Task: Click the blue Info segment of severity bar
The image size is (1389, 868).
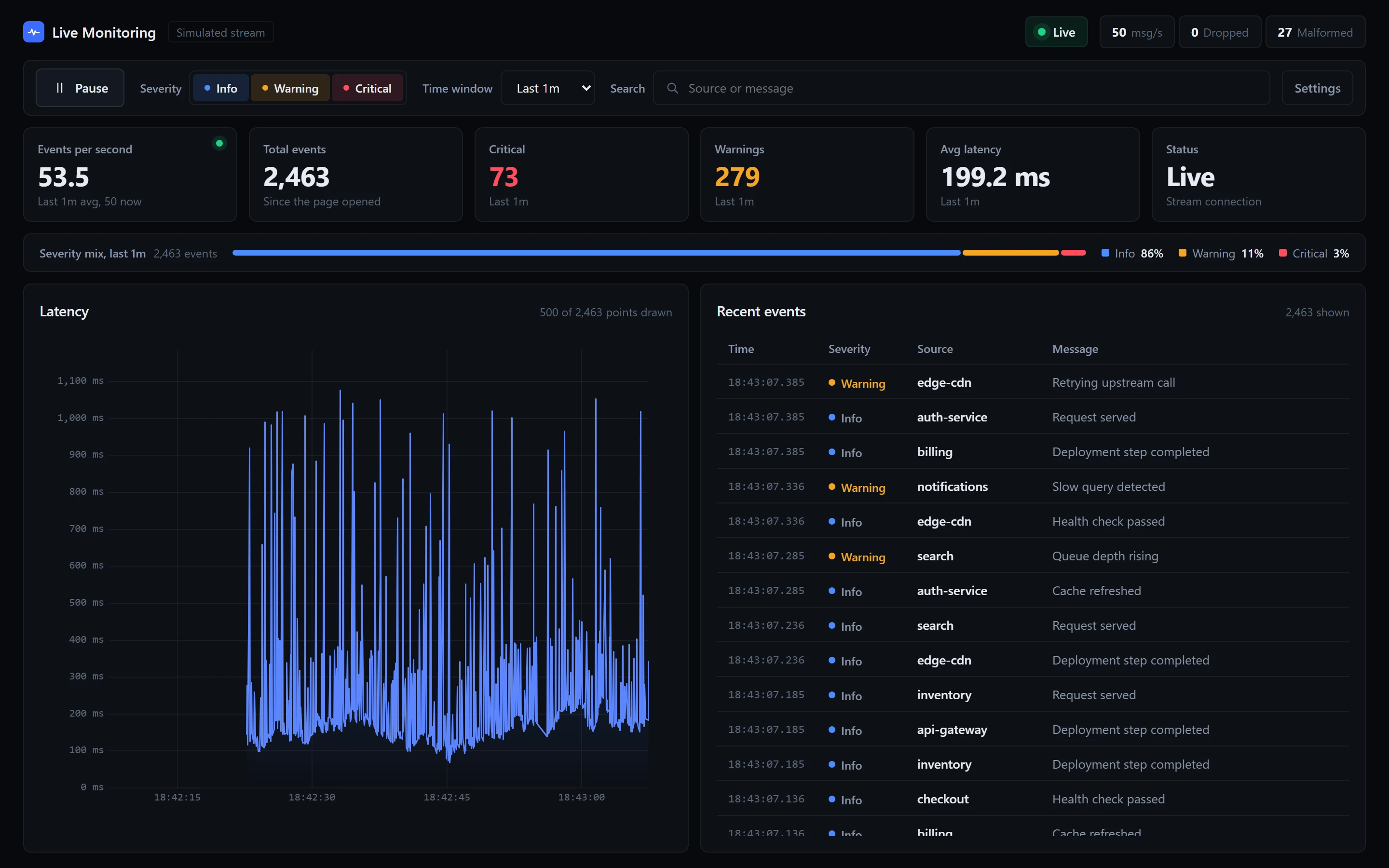Action: point(596,253)
